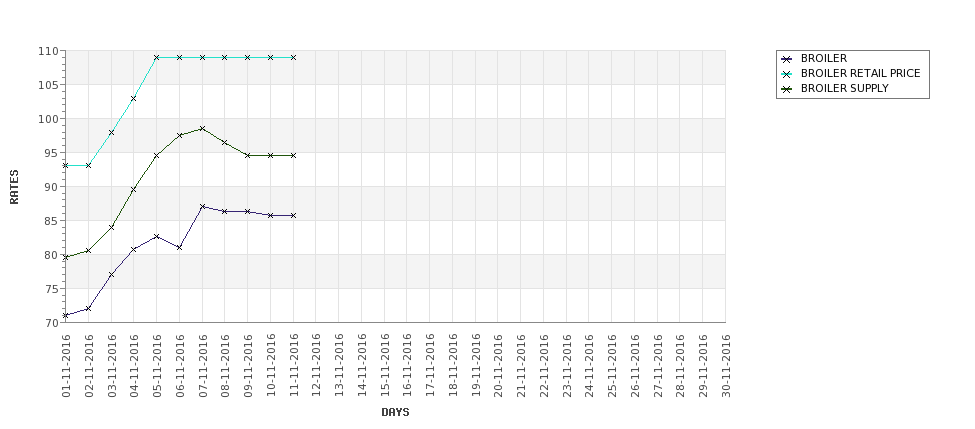Click the 02-11-2016 date label
This screenshot has width=975, height=429.
click(x=89, y=366)
